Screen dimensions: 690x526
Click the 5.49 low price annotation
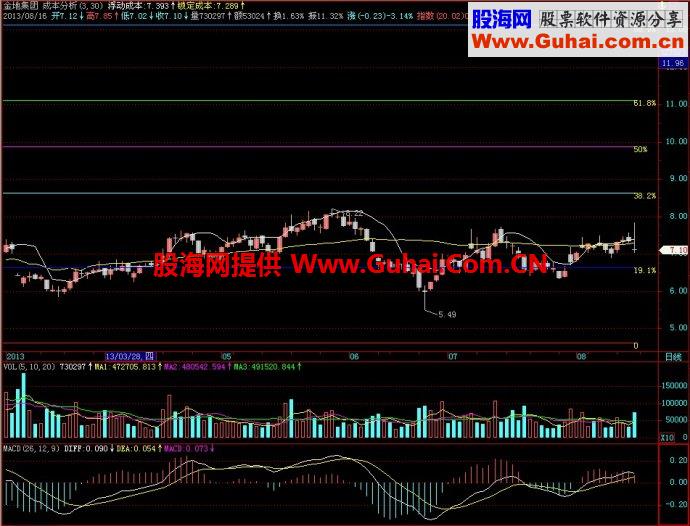click(x=447, y=314)
